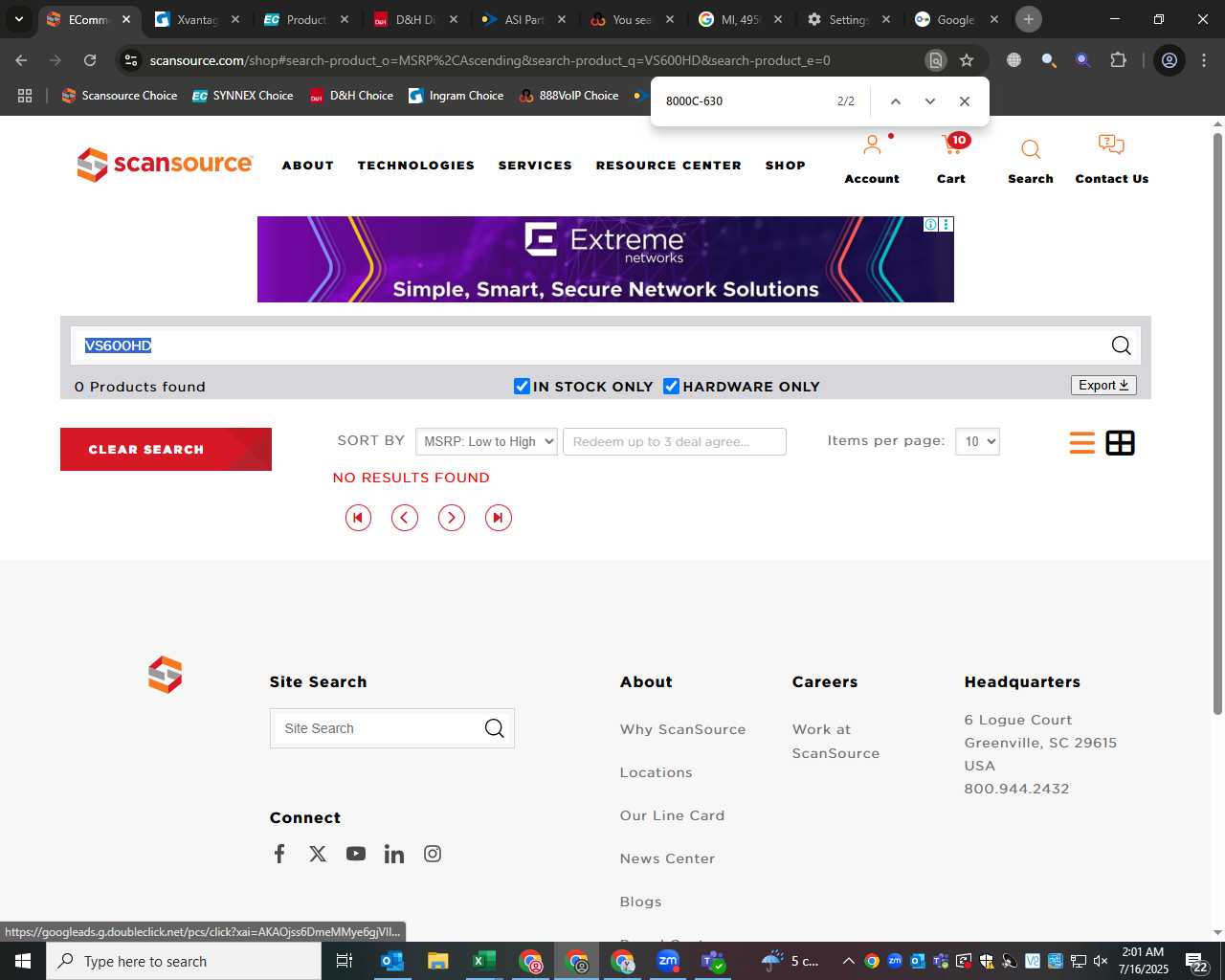Open SYNNEX Choice bookmark

[x=243, y=96]
